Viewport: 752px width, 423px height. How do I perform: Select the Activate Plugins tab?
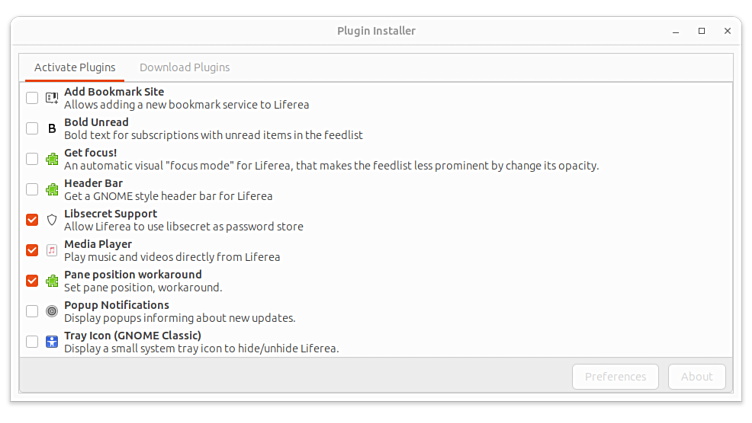tap(74, 67)
